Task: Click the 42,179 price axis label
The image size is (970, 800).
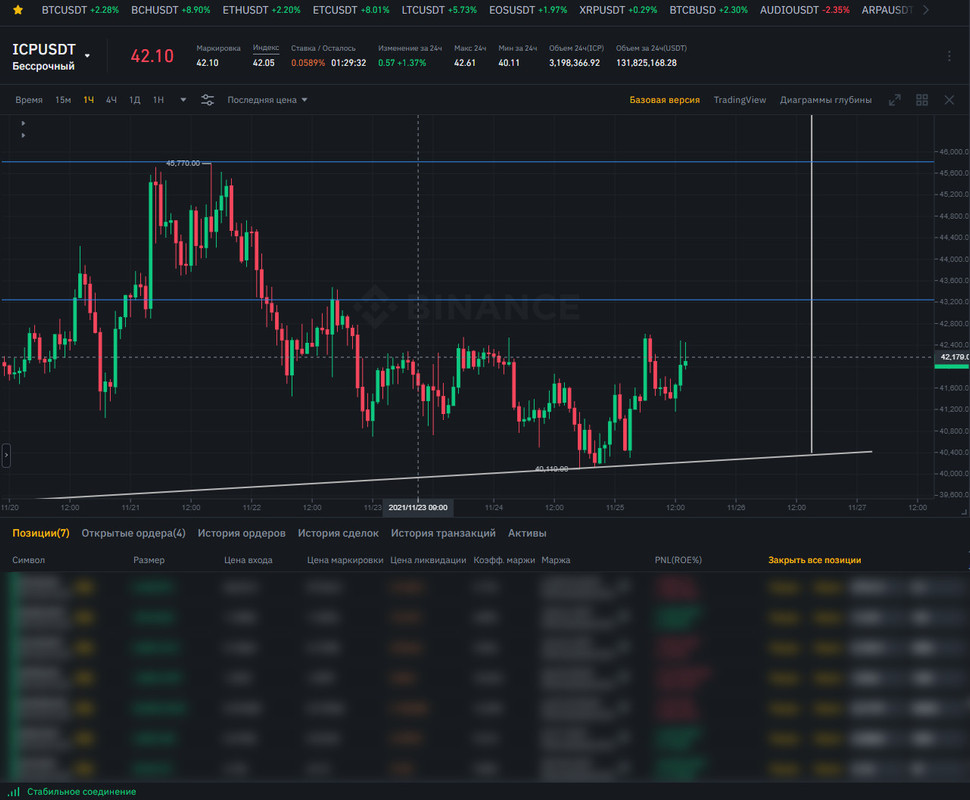Action: pos(953,357)
